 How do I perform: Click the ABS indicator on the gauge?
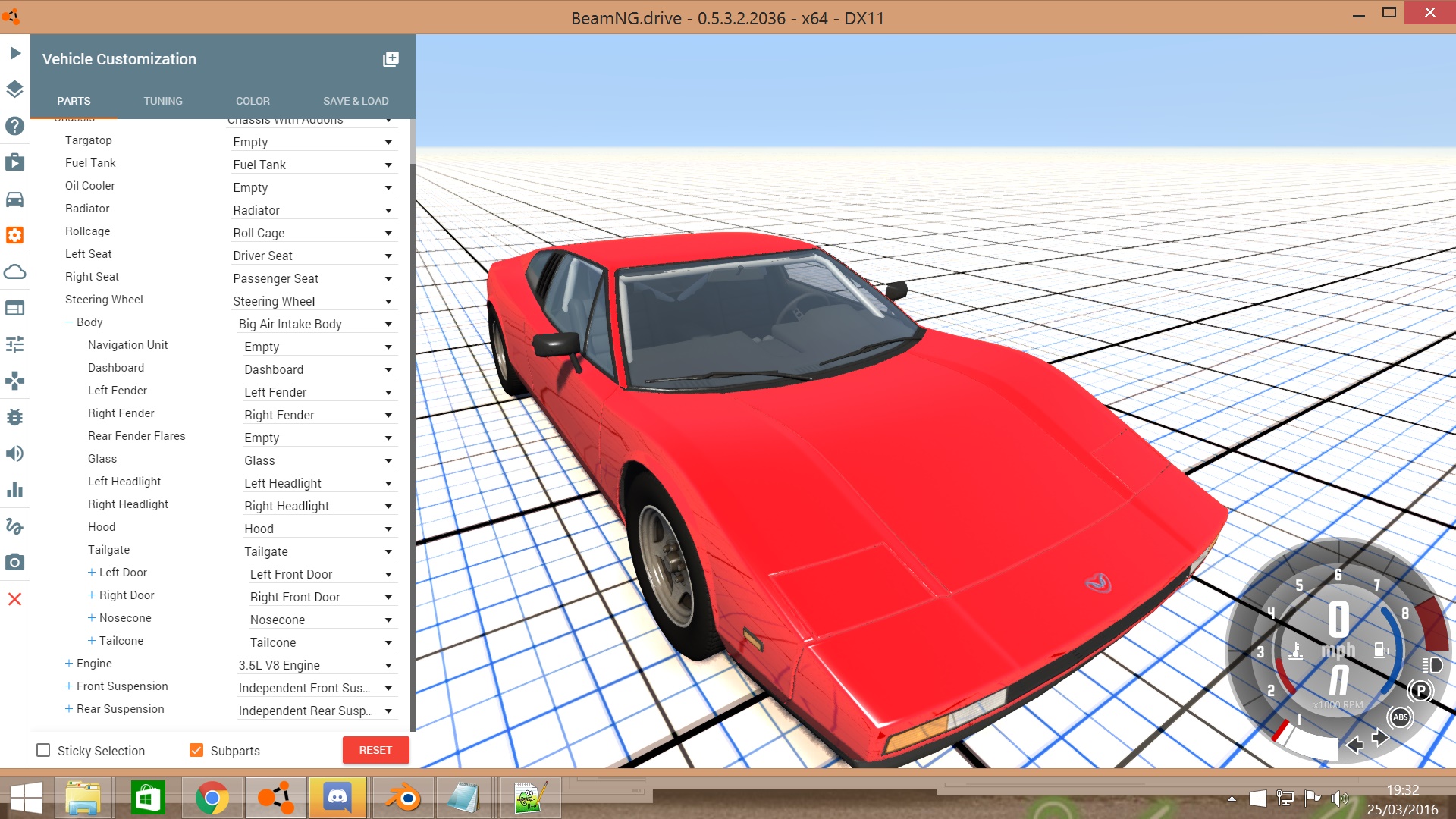[x=1400, y=717]
